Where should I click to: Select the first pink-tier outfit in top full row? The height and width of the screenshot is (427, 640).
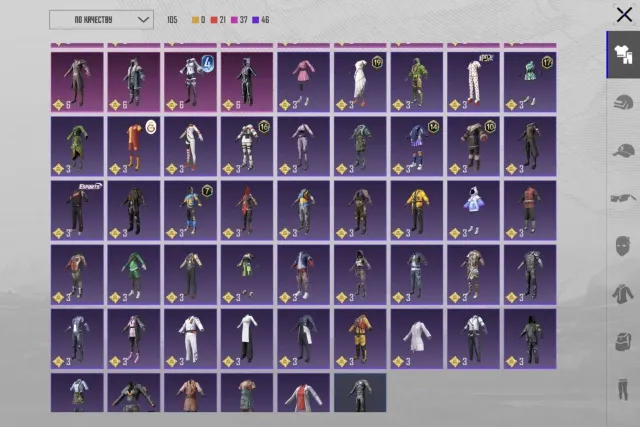77,82
